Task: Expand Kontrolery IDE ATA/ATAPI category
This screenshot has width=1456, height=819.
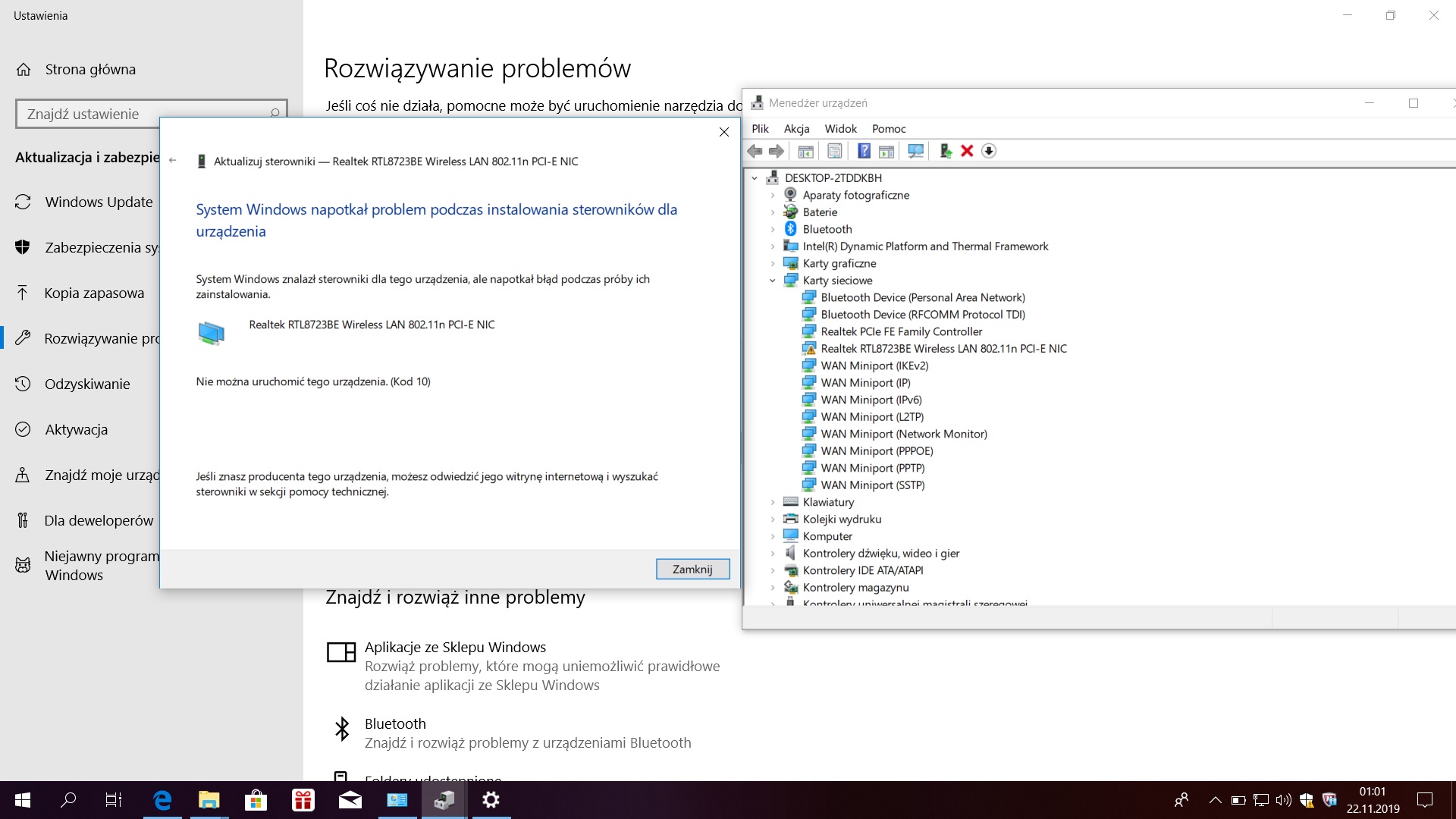Action: 773,570
